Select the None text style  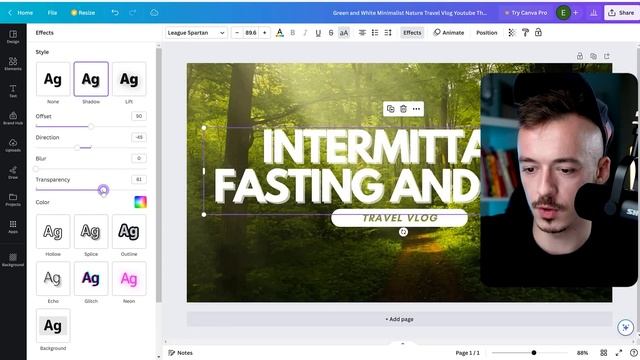(53, 79)
